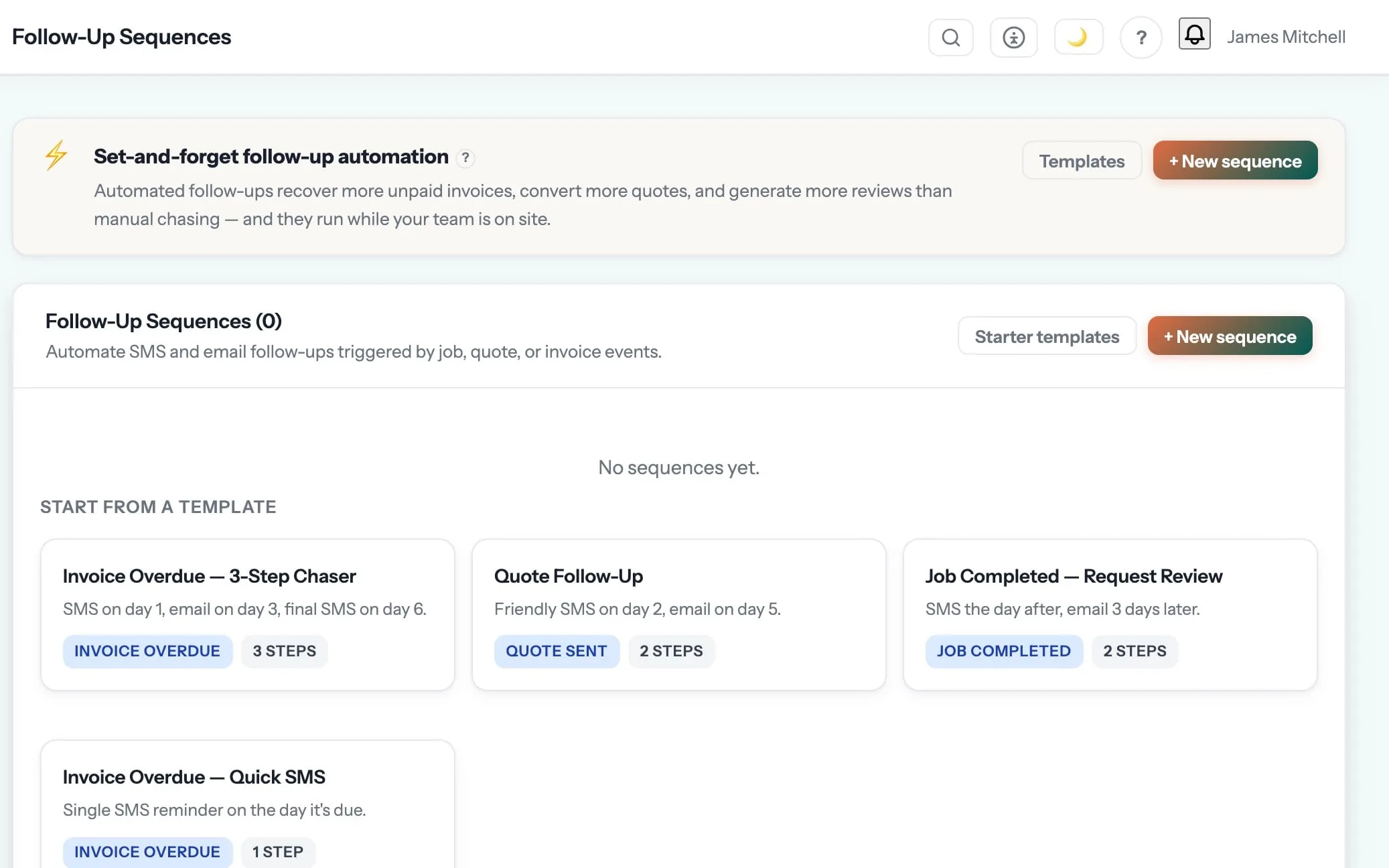Show tooltip beside Set-and-forget automation heading
Screen dimensions: 1389x868
click(465, 157)
